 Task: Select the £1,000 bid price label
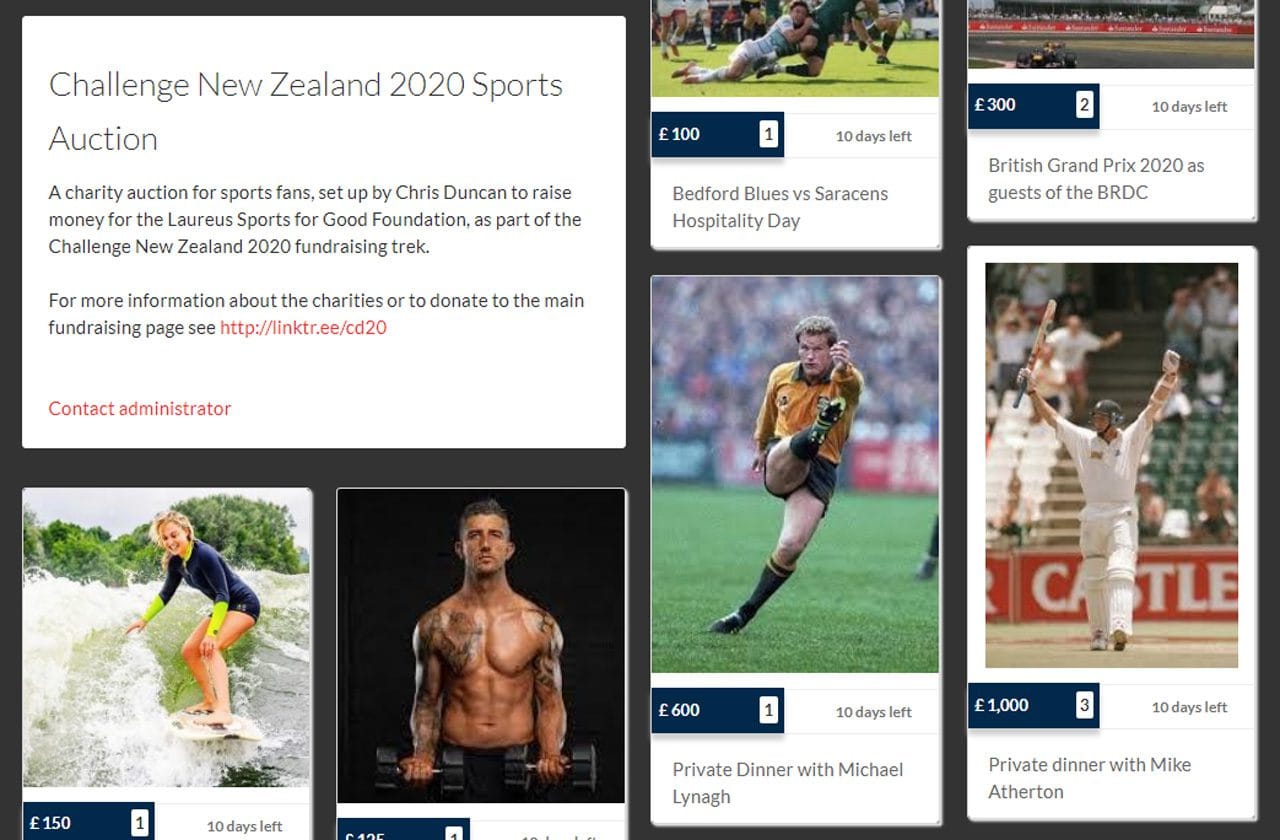pos(1001,705)
